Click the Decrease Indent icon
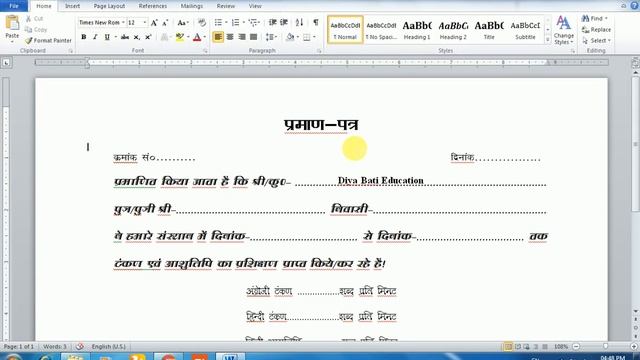Viewport: 640px width, 360px height. pyautogui.click(x=272, y=22)
